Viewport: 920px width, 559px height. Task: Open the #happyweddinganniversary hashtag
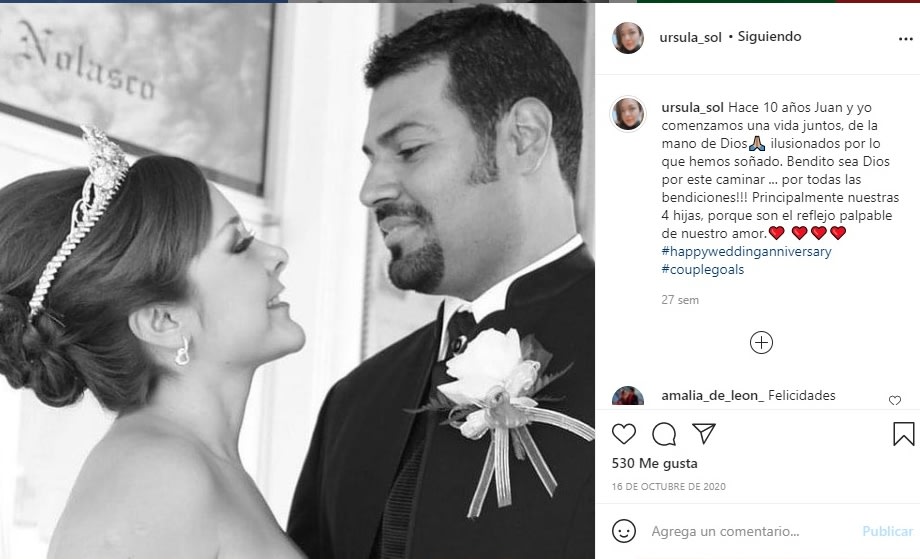coord(746,251)
